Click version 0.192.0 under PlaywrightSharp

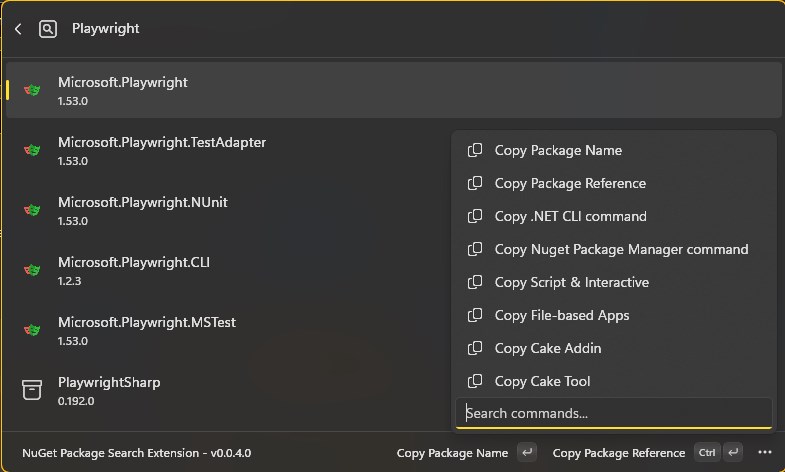[76, 401]
